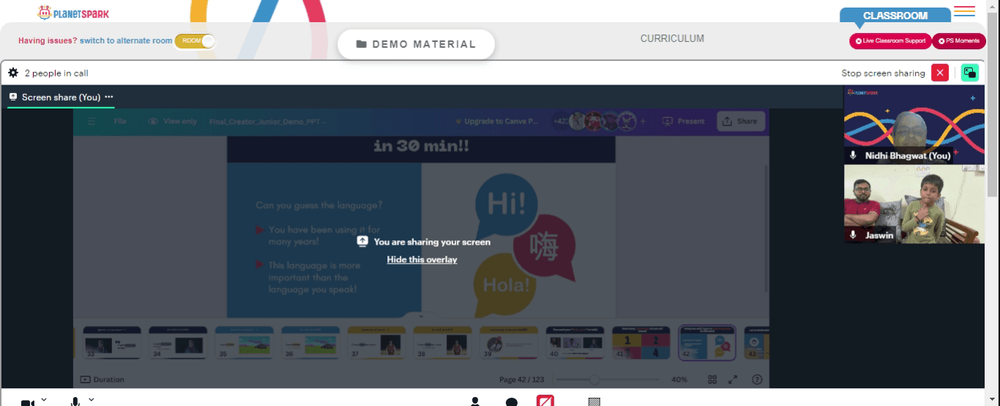Open the Canva File menu
This screenshot has height=406, width=1000.
click(x=120, y=121)
